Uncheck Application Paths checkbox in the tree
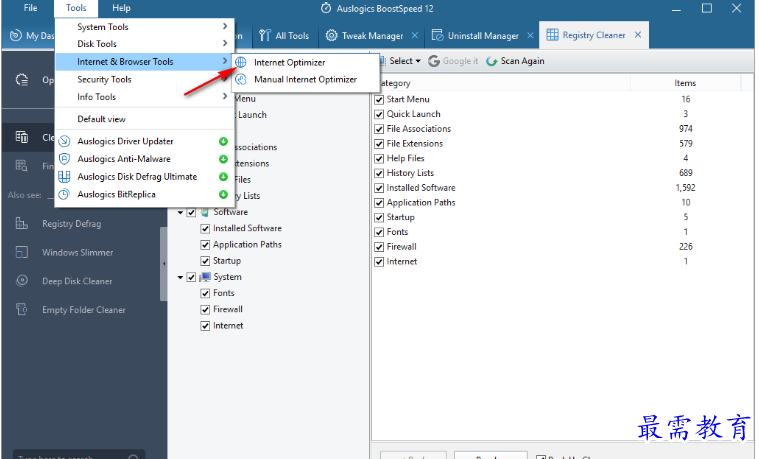Viewport: 759px width, 459px height. tap(205, 245)
